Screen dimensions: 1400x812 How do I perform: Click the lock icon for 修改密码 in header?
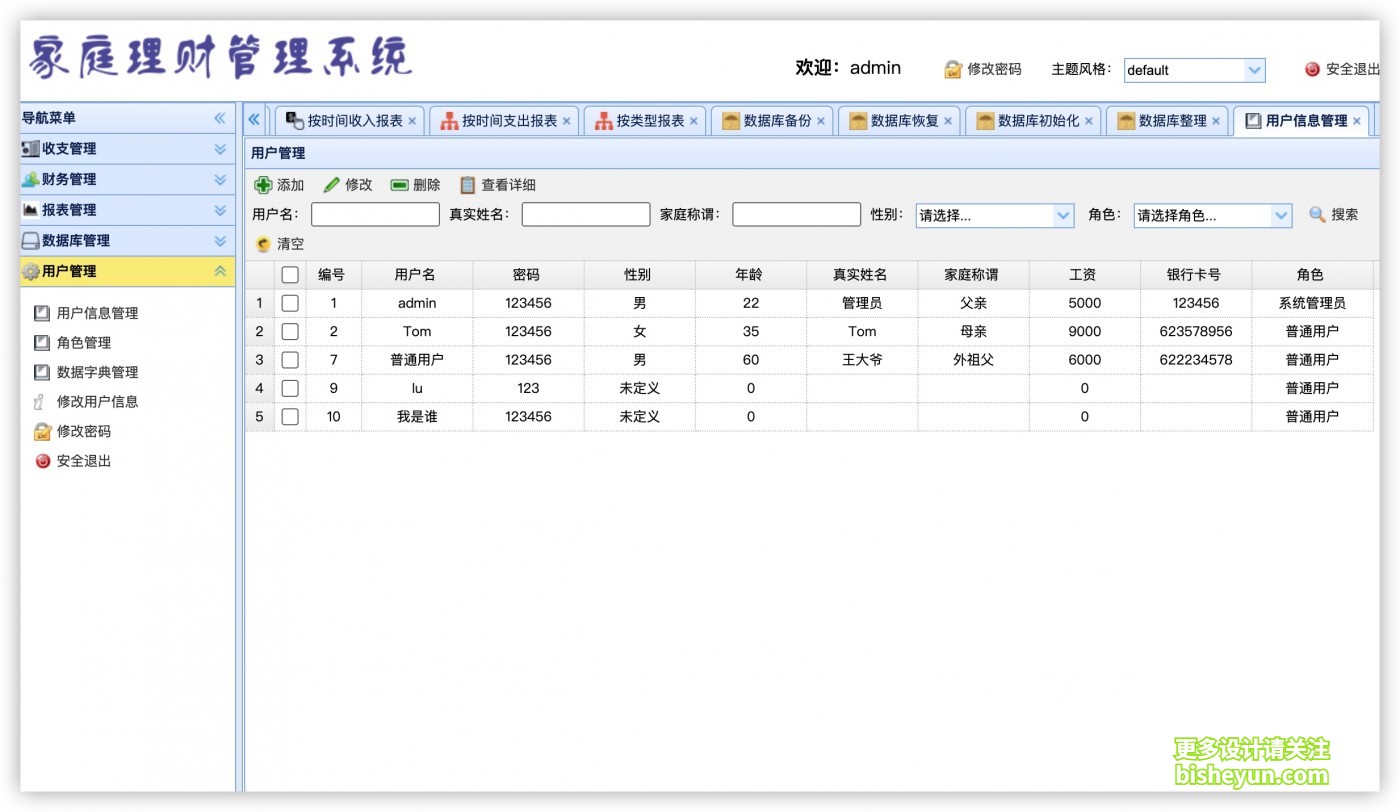click(953, 69)
